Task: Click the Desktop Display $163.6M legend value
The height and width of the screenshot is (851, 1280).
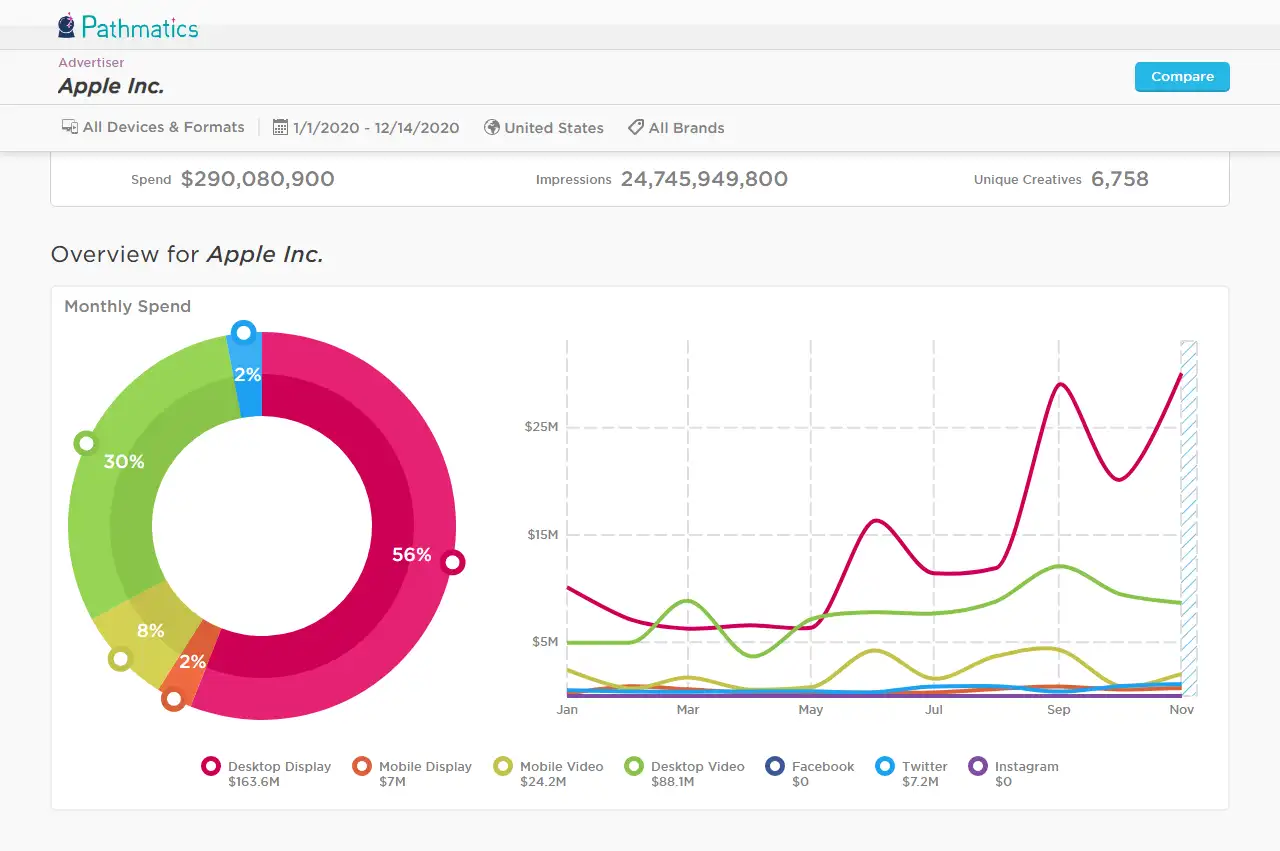Action: [254, 782]
